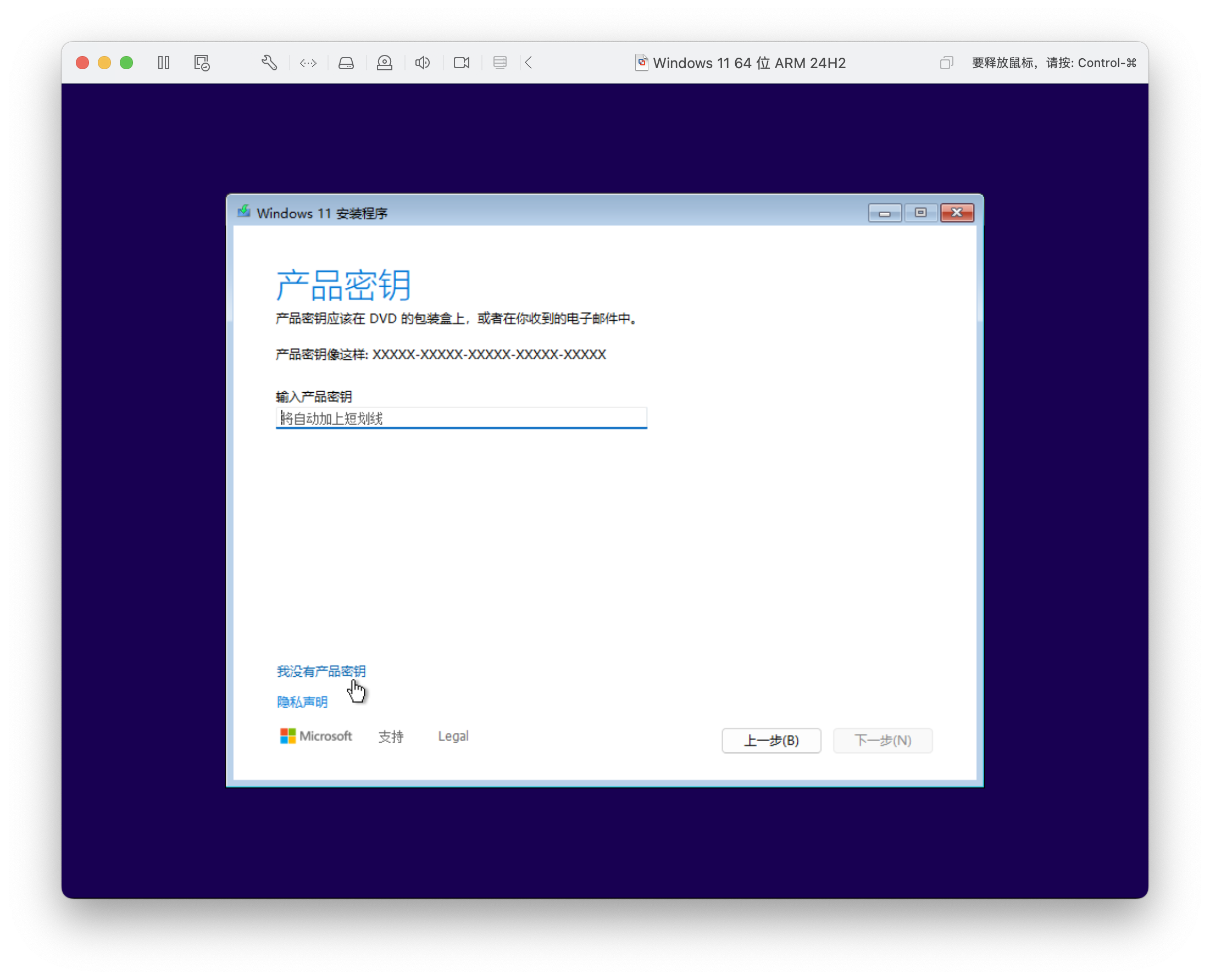The height and width of the screenshot is (980, 1210).
Task: Maximize the Windows 11 setup dialog
Action: (920, 213)
